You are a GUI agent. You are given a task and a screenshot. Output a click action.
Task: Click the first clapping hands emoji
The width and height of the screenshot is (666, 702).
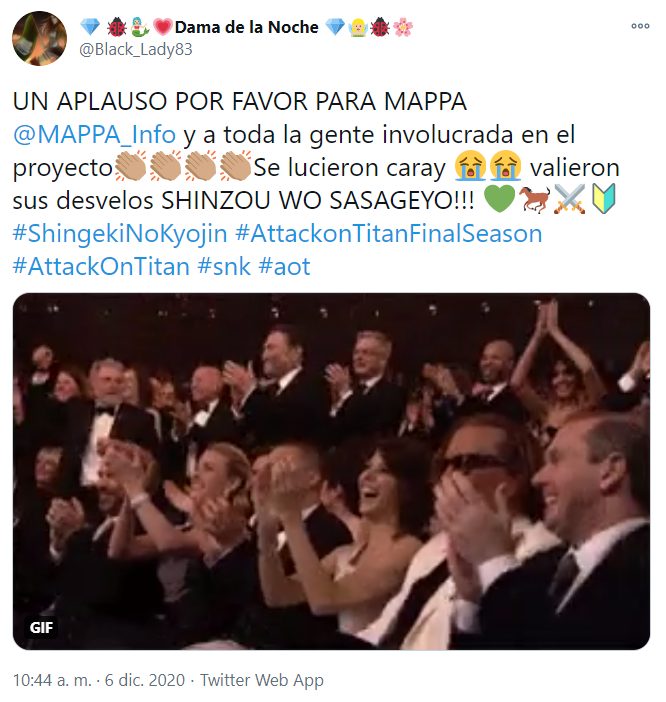[131, 166]
